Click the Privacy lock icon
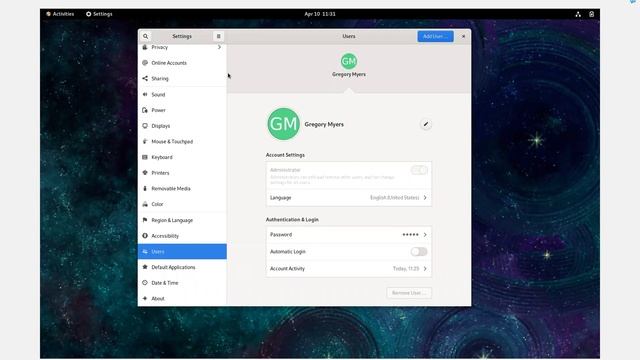 [145, 47]
